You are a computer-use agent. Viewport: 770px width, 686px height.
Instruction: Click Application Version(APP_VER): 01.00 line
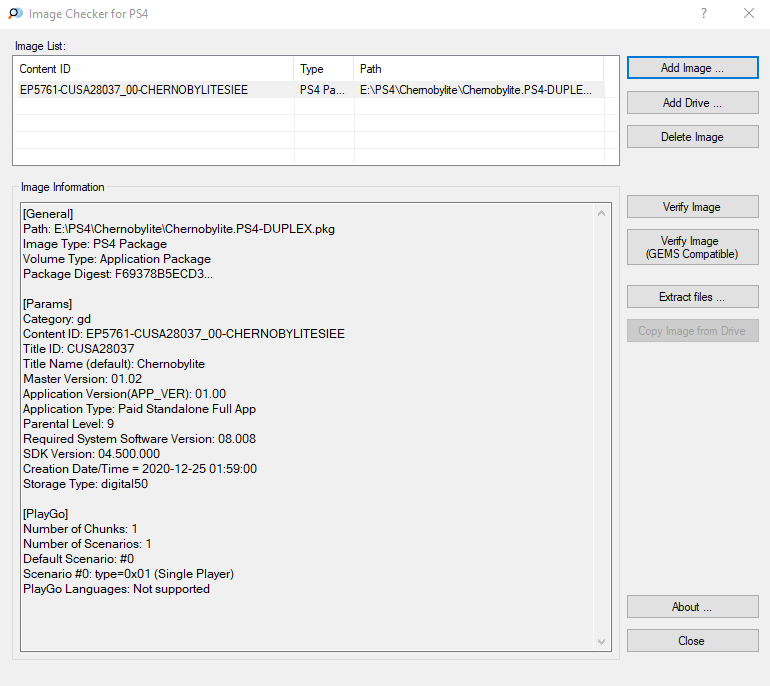pyautogui.click(x=125, y=394)
